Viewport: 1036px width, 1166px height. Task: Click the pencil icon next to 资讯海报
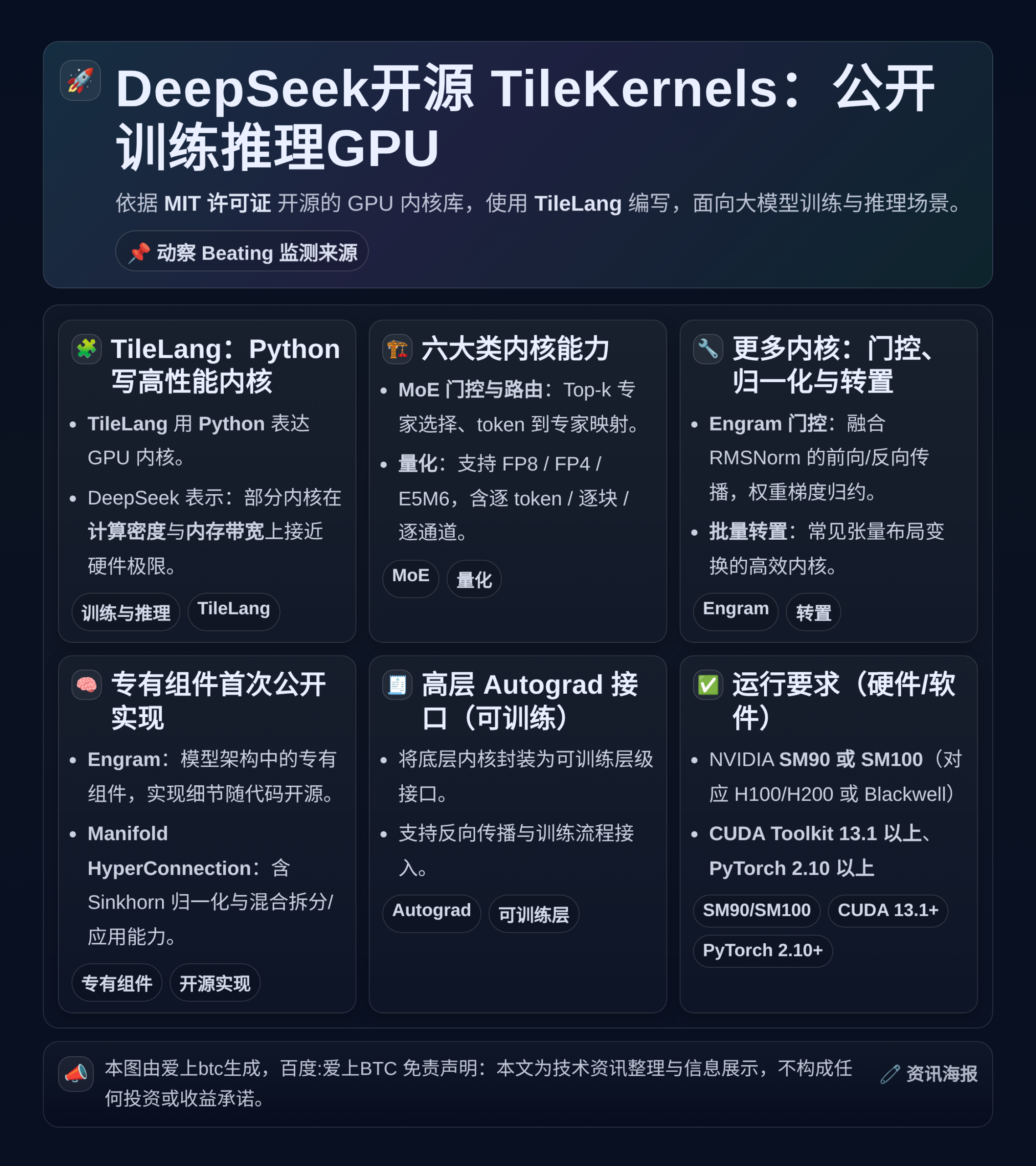(x=890, y=1074)
